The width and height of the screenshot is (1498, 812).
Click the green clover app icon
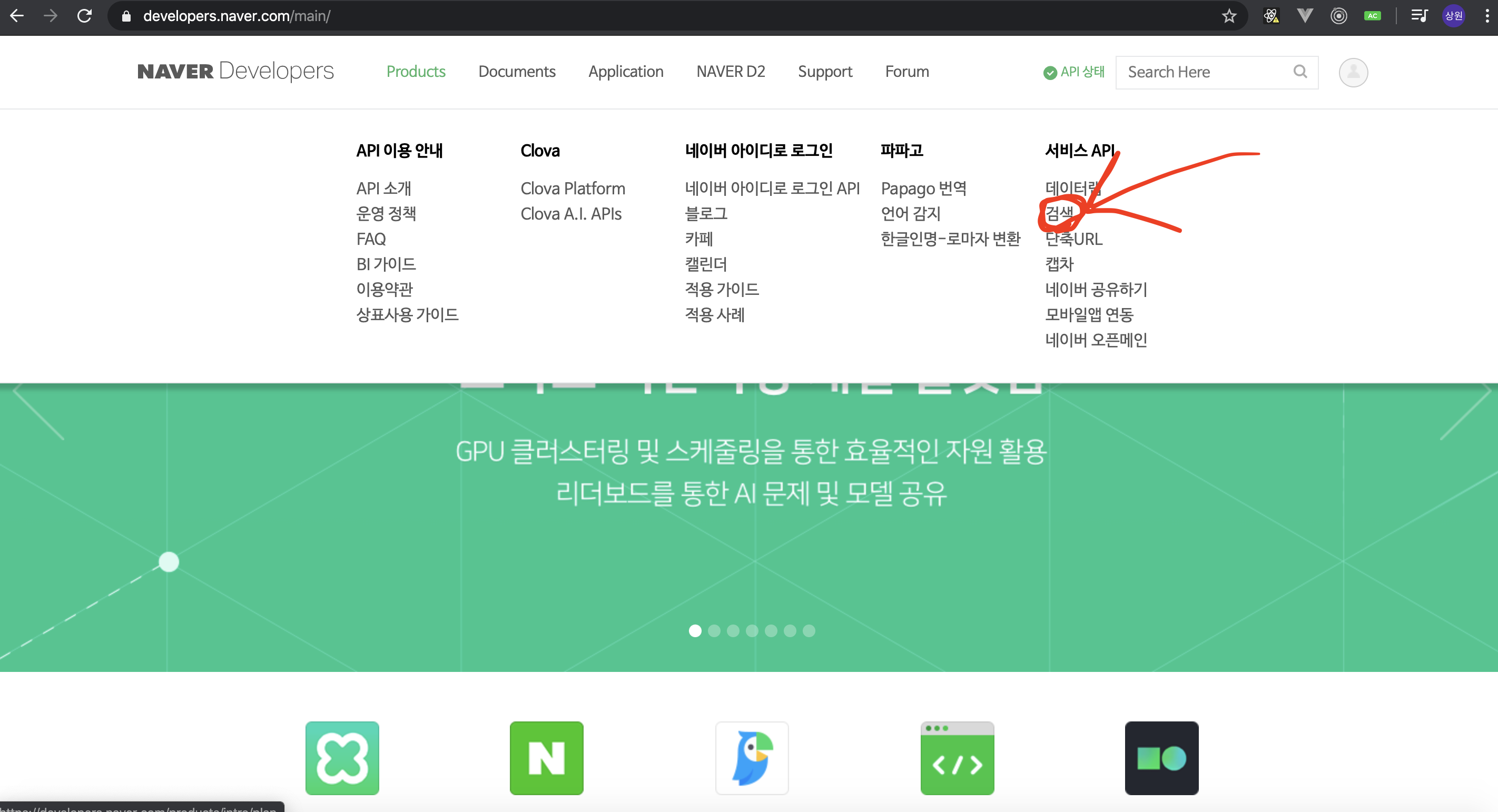point(342,757)
